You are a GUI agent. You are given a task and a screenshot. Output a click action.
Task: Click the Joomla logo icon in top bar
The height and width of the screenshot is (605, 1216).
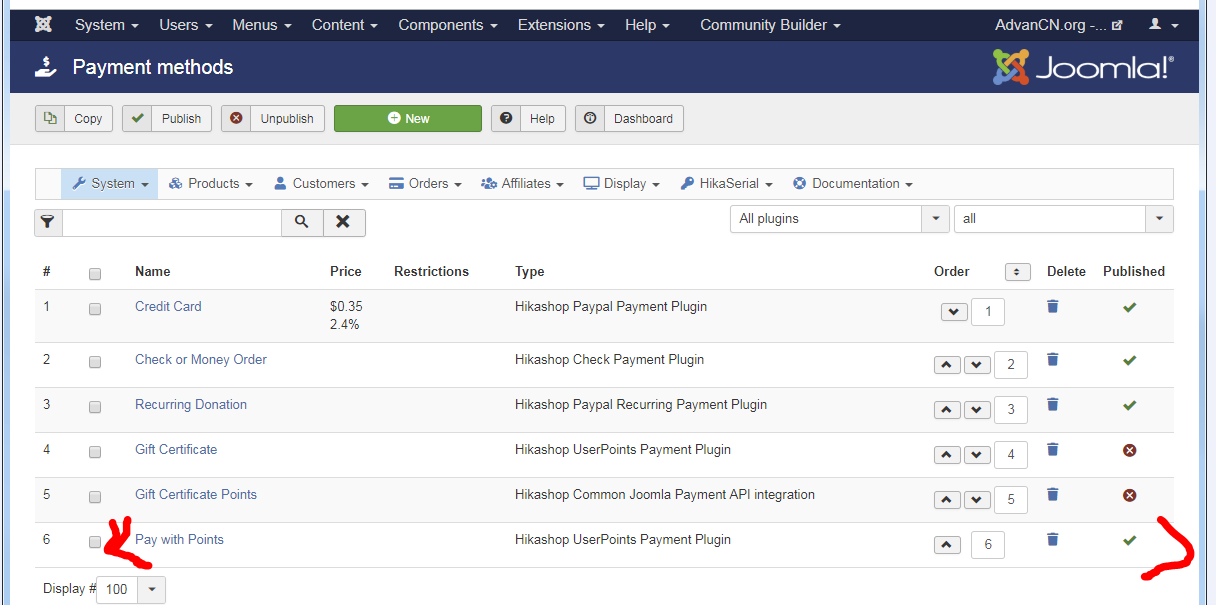(43, 25)
